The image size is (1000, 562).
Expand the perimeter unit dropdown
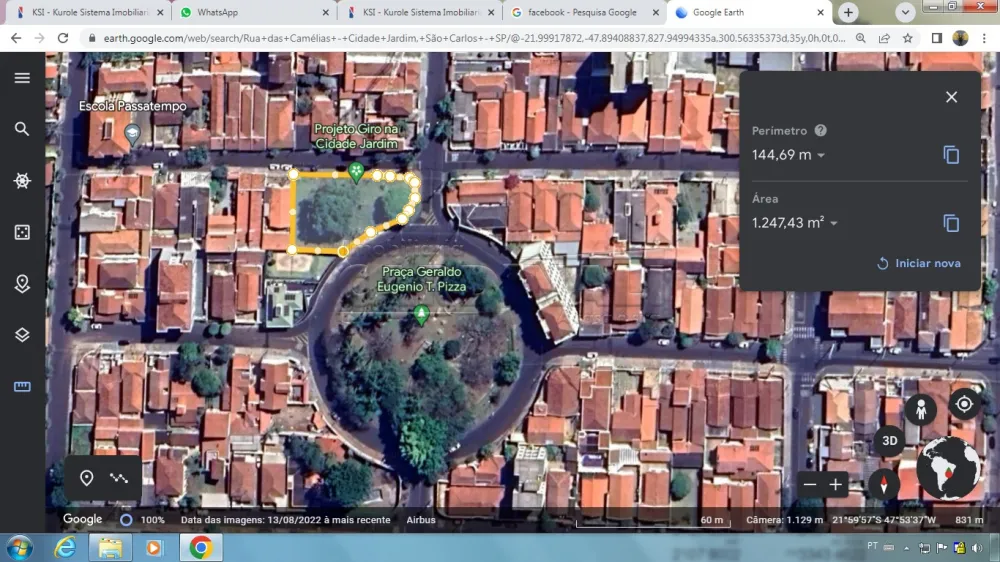(x=821, y=156)
